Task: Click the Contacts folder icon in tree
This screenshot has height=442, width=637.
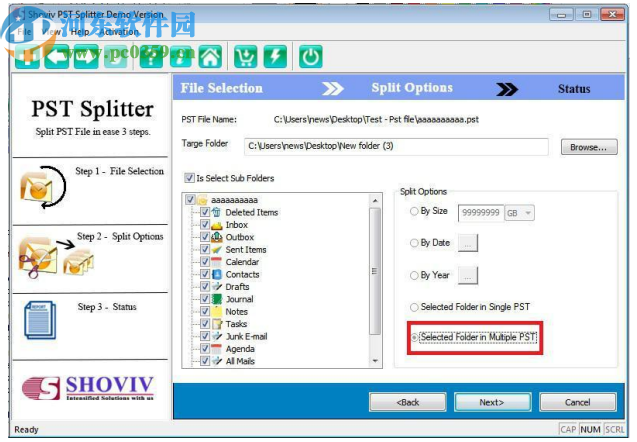Action: coord(217,274)
